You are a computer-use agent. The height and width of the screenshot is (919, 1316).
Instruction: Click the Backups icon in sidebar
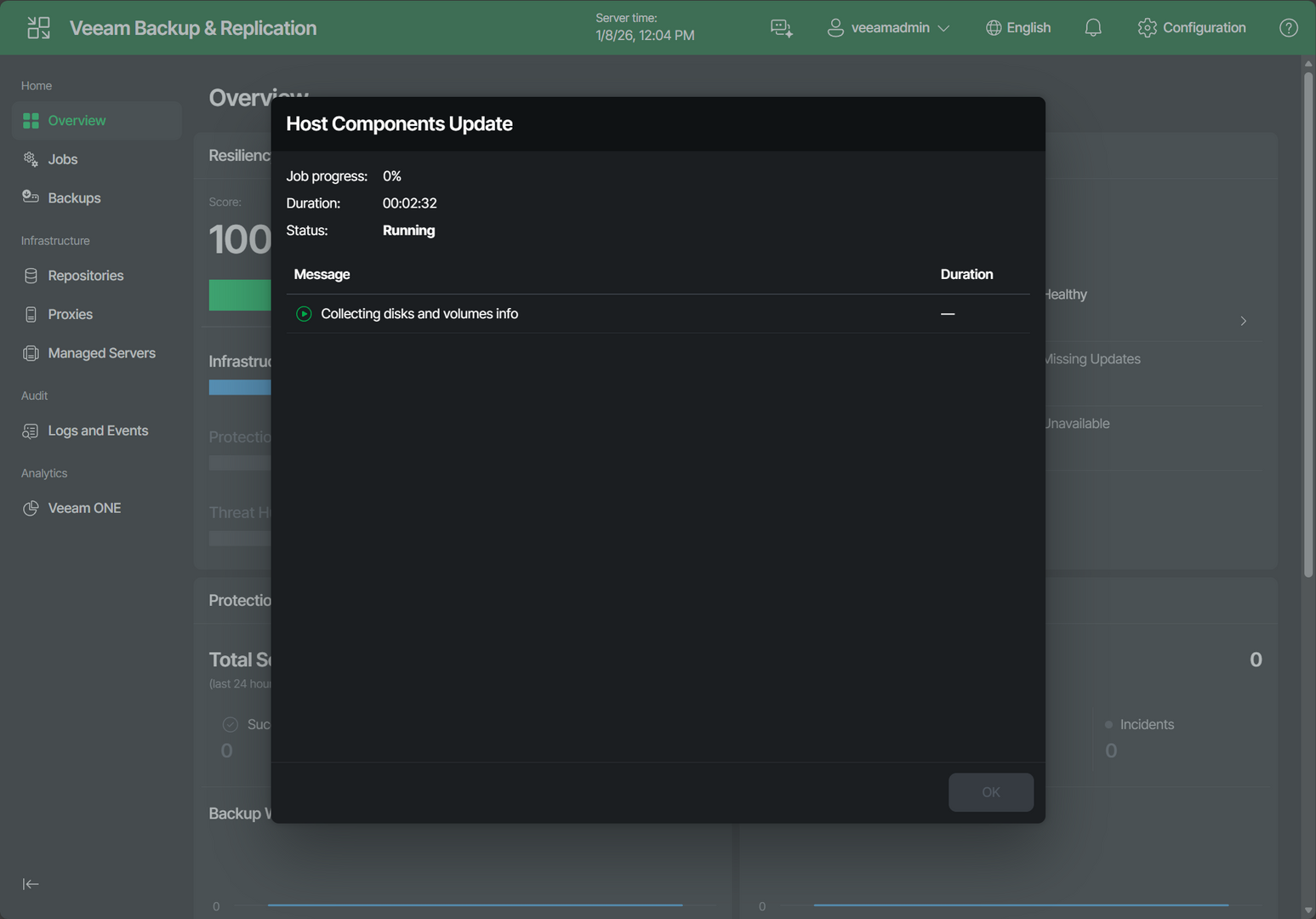click(x=31, y=197)
